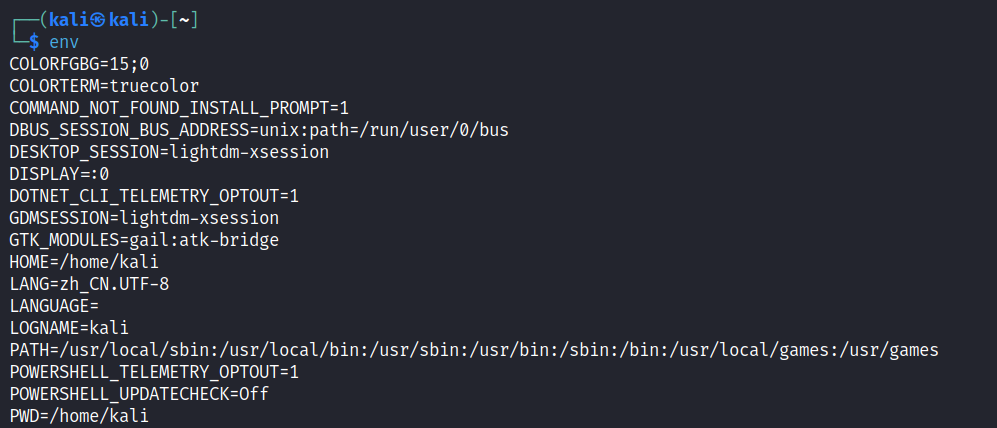The height and width of the screenshot is (428, 997).
Task: Click the GTK_MODULES=gail:atk-bridge line
Action: (144, 239)
